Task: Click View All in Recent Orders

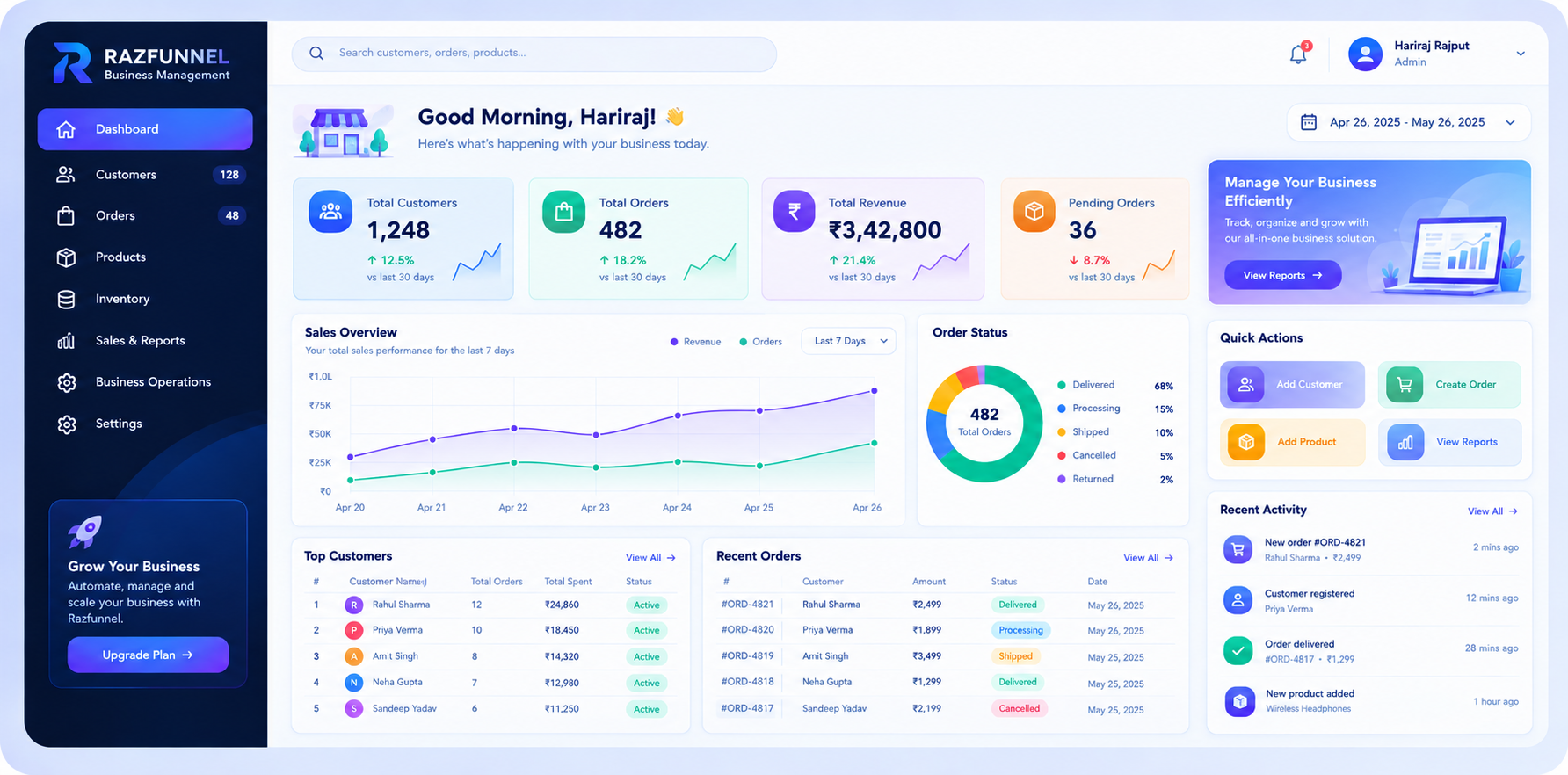Action: [1148, 558]
